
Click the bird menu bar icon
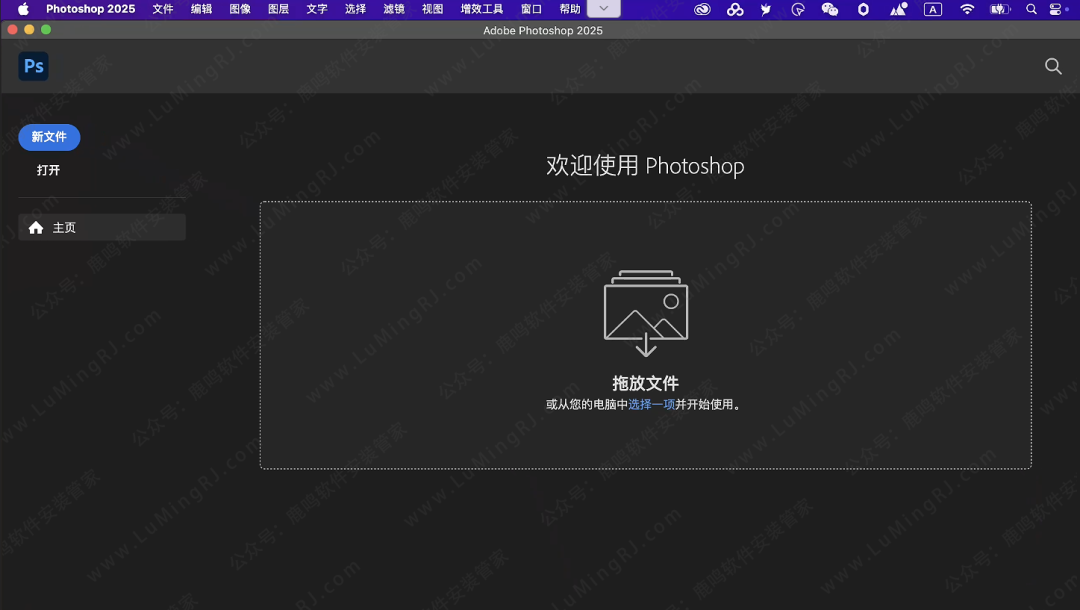pos(765,9)
